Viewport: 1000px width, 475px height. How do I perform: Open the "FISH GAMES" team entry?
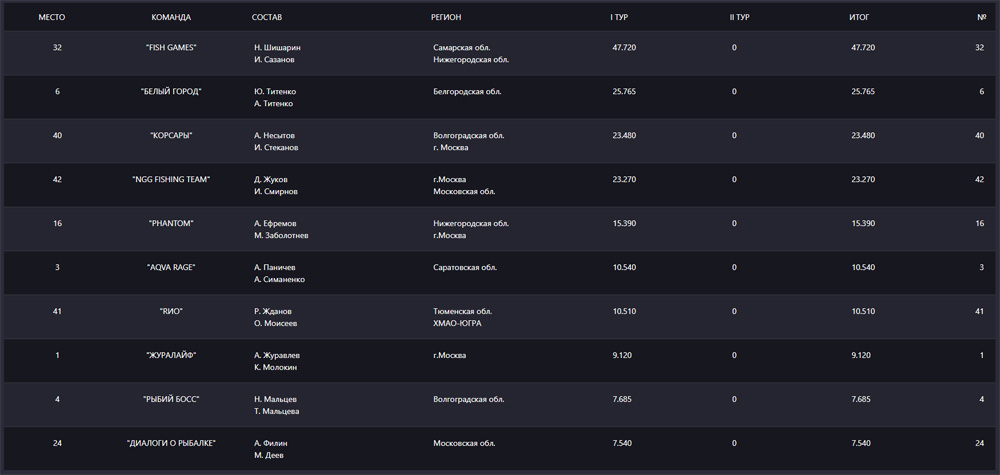click(x=171, y=47)
